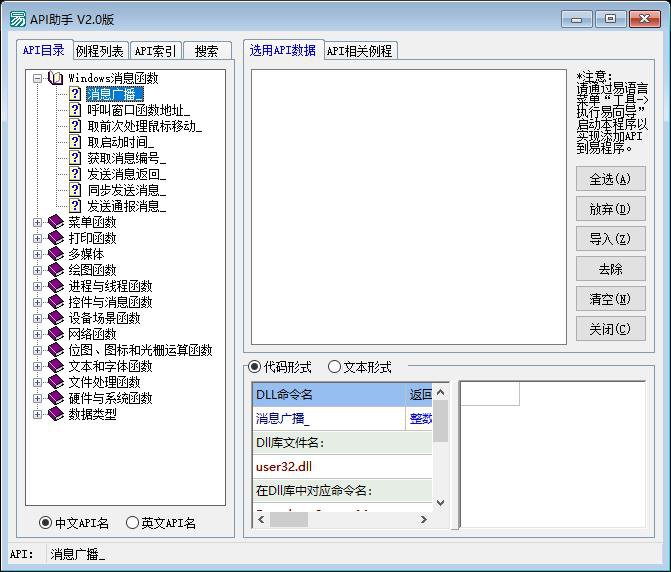Screen dimensions: 671x572
Task: Click the 消息广播_ cell in DLL table
Action: coord(329,418)
